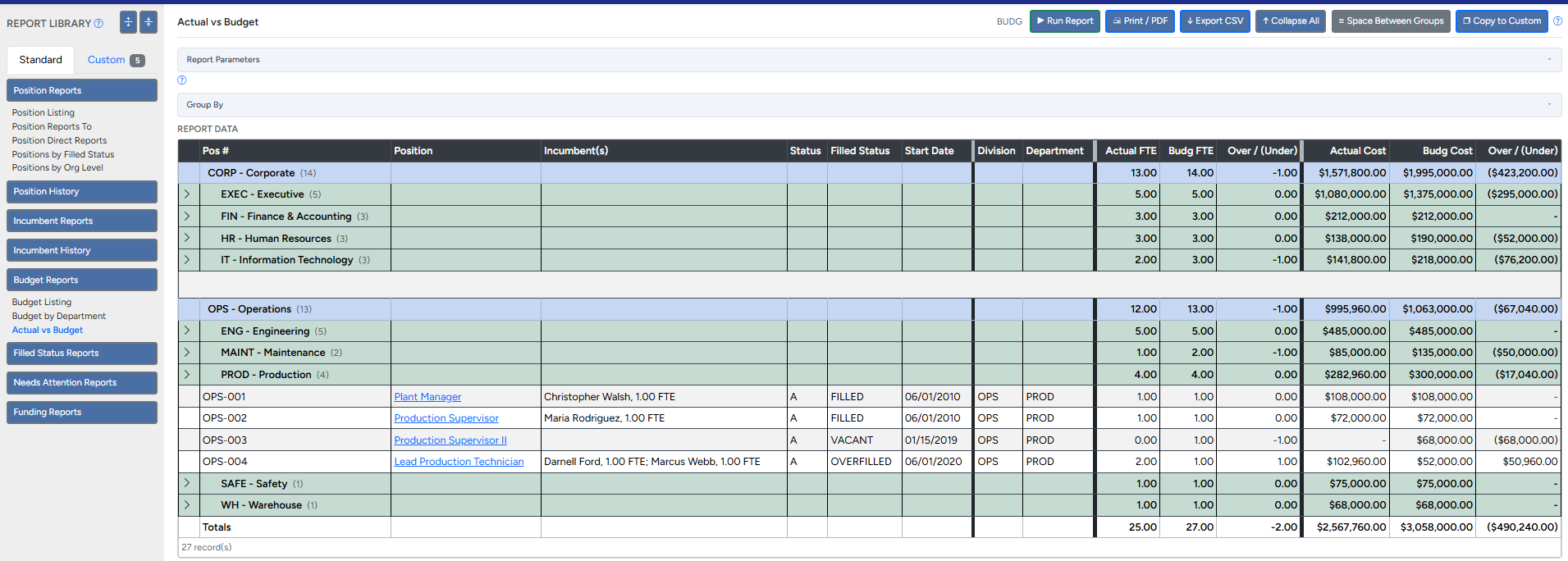Click the help icon below Report Parameters
Viewport: 1568px width, 561px height.
[x=182, y=80]
